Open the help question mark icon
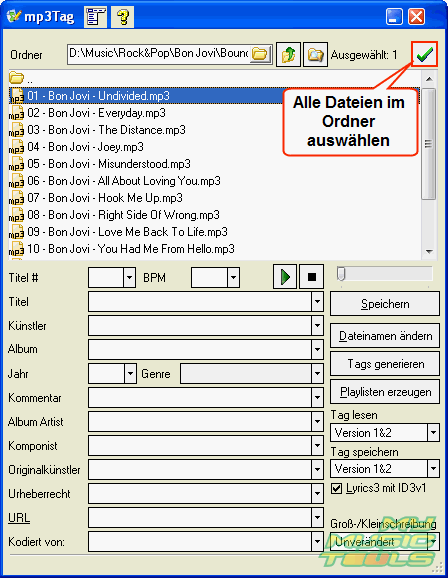Screen dimensions: 448x578 (122, 17)
